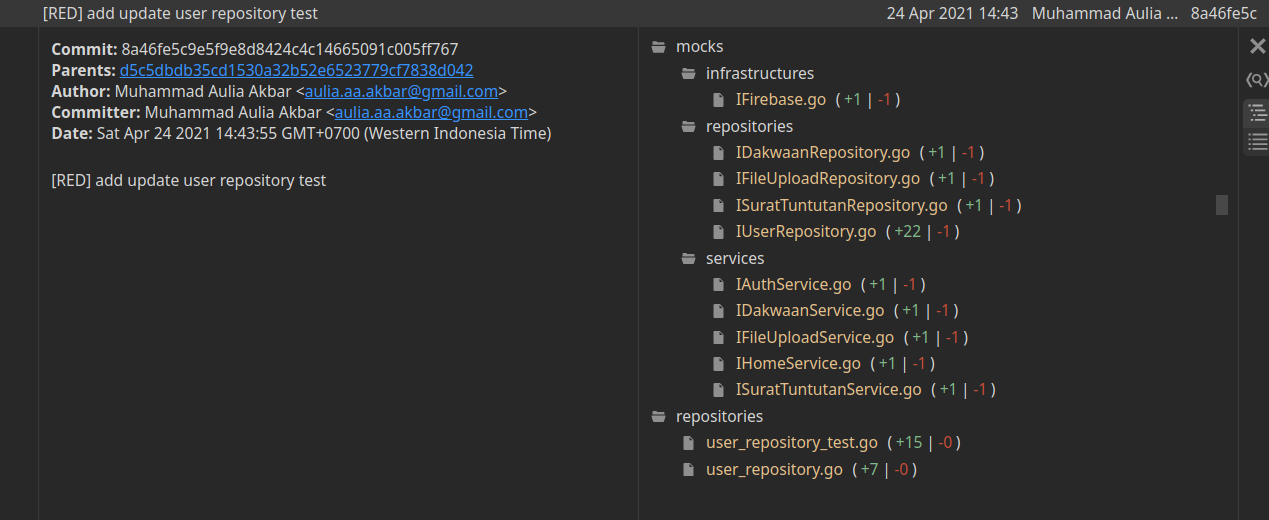Open parent commit hash d5c5dbdb link
This screenshot has height=520, width=1269.
click(296, 70)
